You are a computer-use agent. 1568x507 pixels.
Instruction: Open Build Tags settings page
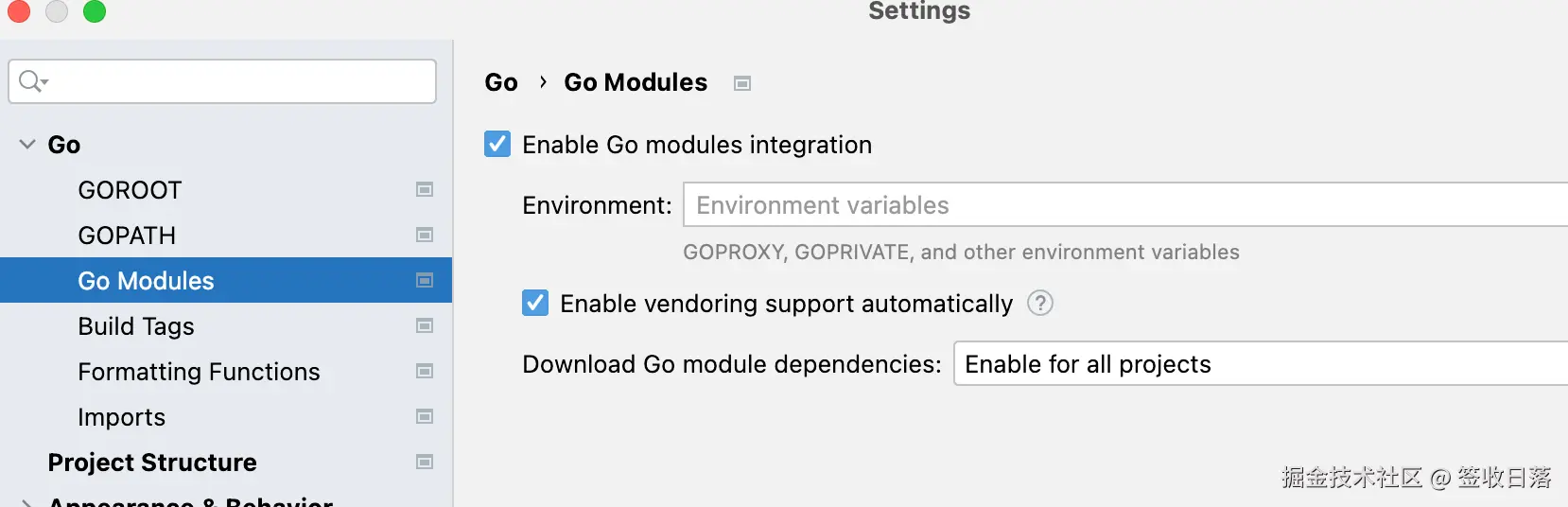136,326
